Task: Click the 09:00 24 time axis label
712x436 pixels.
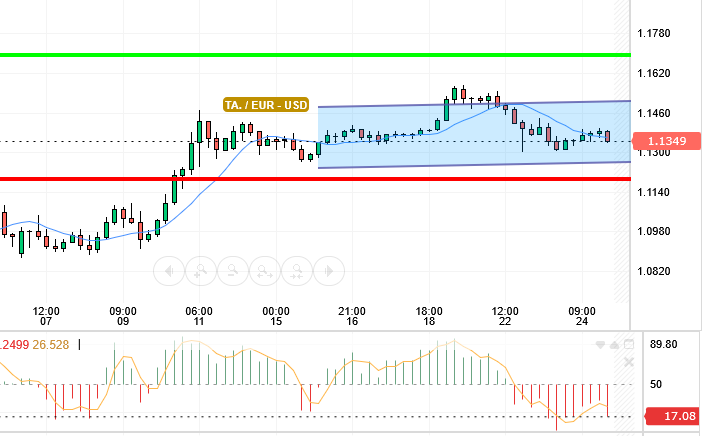Action: click(x=582, y=316)
